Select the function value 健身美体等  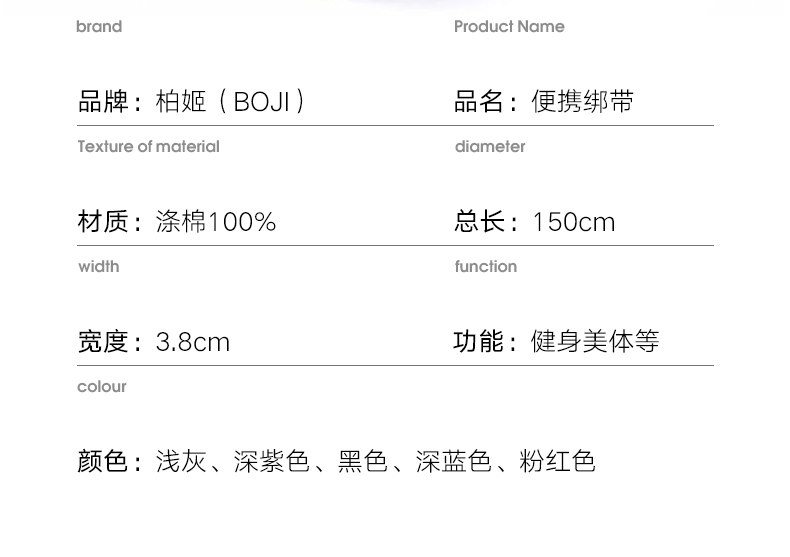595,342
